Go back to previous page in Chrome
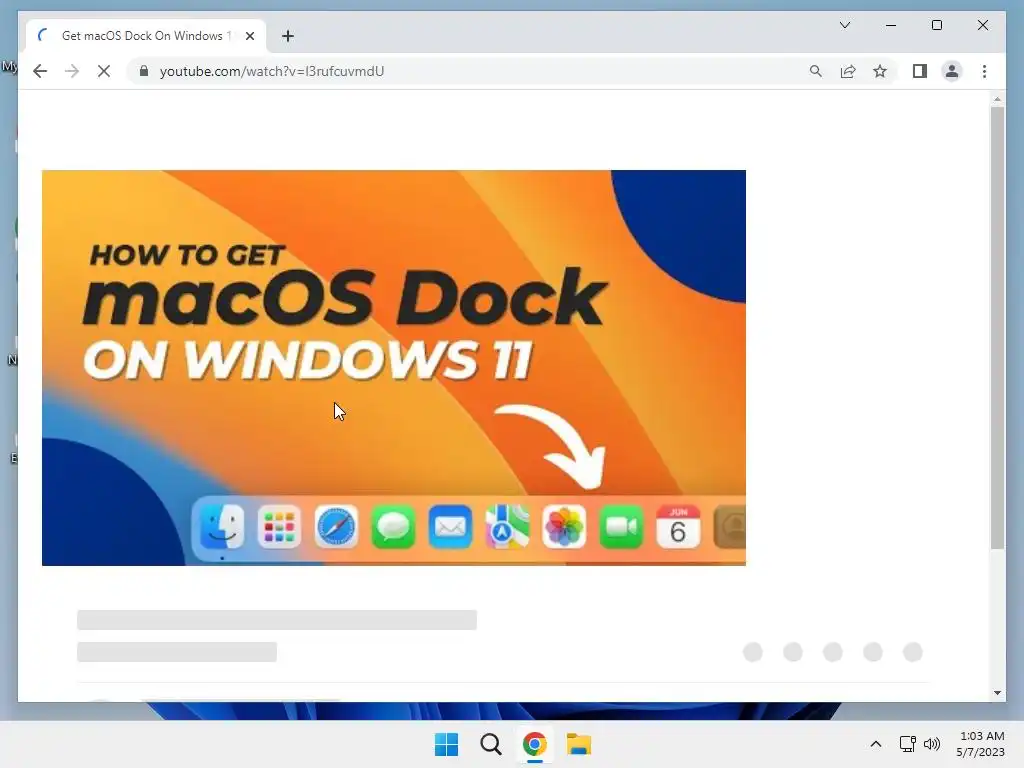 click(40, 71)
